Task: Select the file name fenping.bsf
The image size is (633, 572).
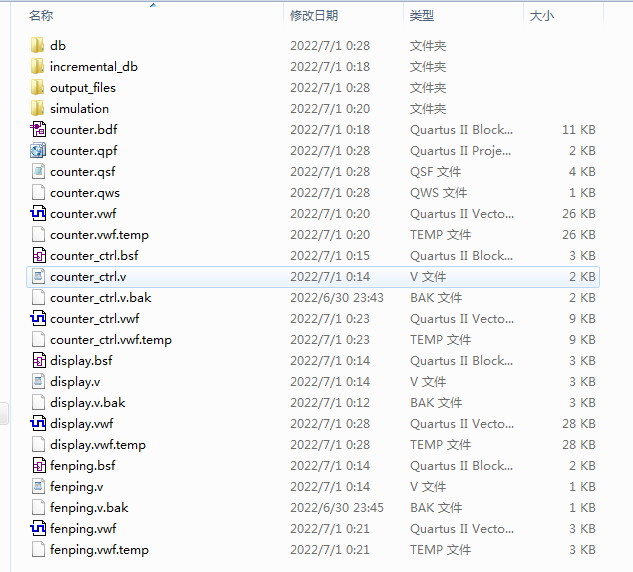Action: point(82,466)
